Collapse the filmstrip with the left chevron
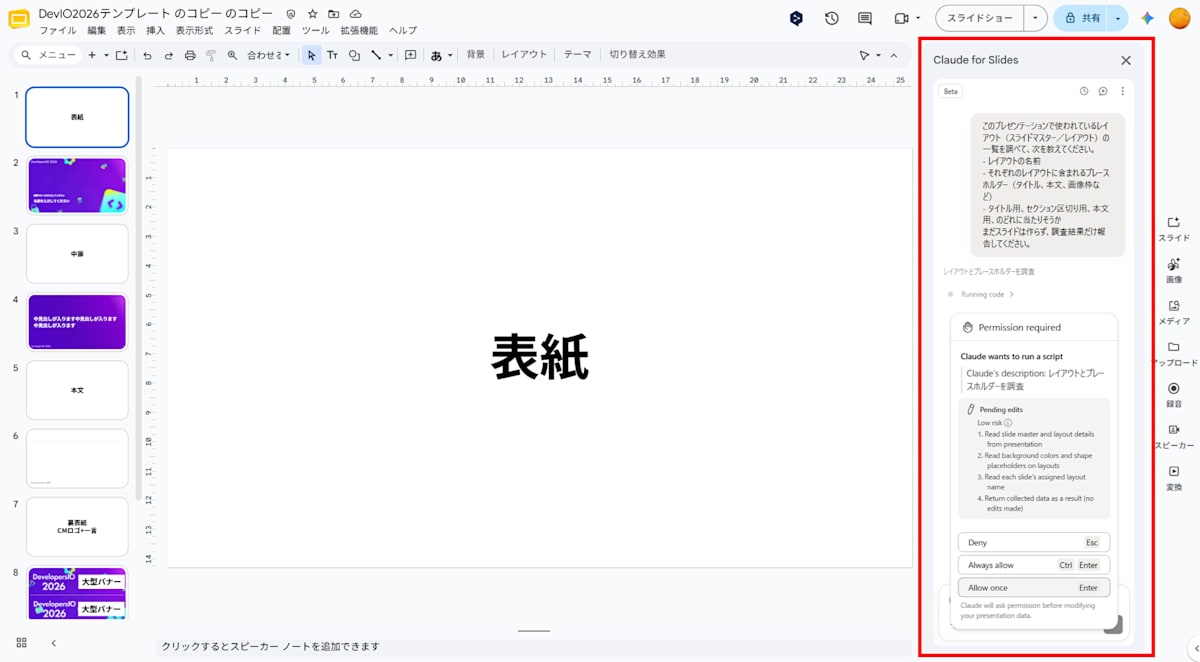The width and height of the screenshot is (1200, 662). pyautogui.click(x=54, y=642)
